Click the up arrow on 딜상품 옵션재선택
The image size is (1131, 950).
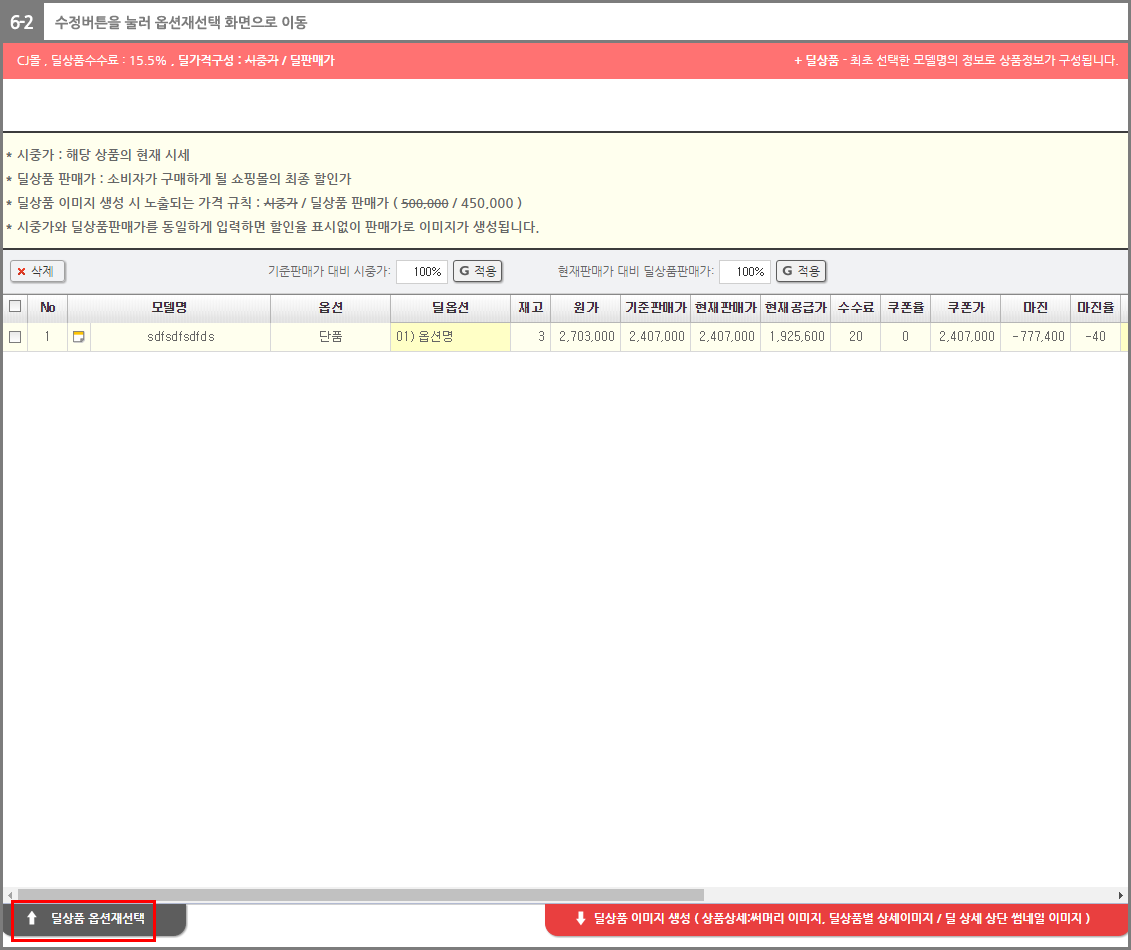[x=32, y=918]
